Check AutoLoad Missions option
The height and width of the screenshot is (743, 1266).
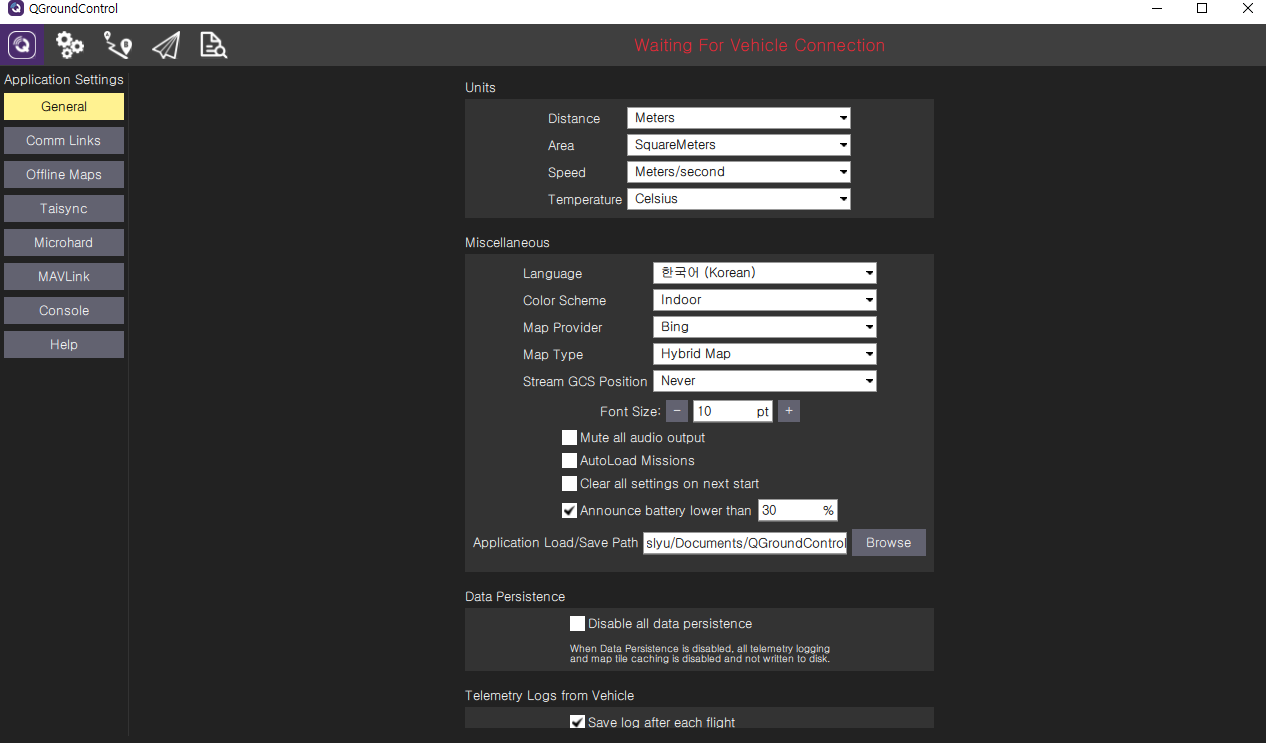pyautogui.click(x=569, y=460)
